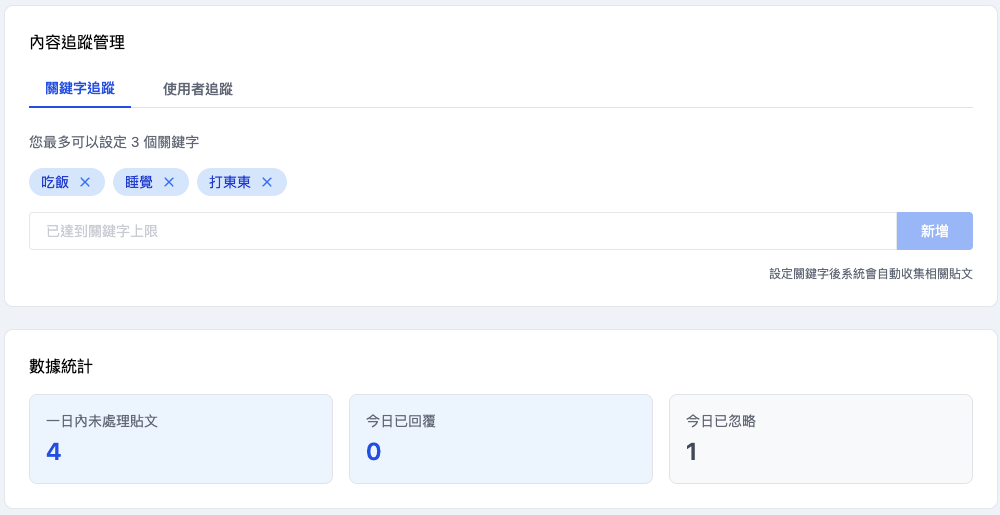Click the hint 設定關鍵字後系統會自動收集相關貼文

[870, 273]
